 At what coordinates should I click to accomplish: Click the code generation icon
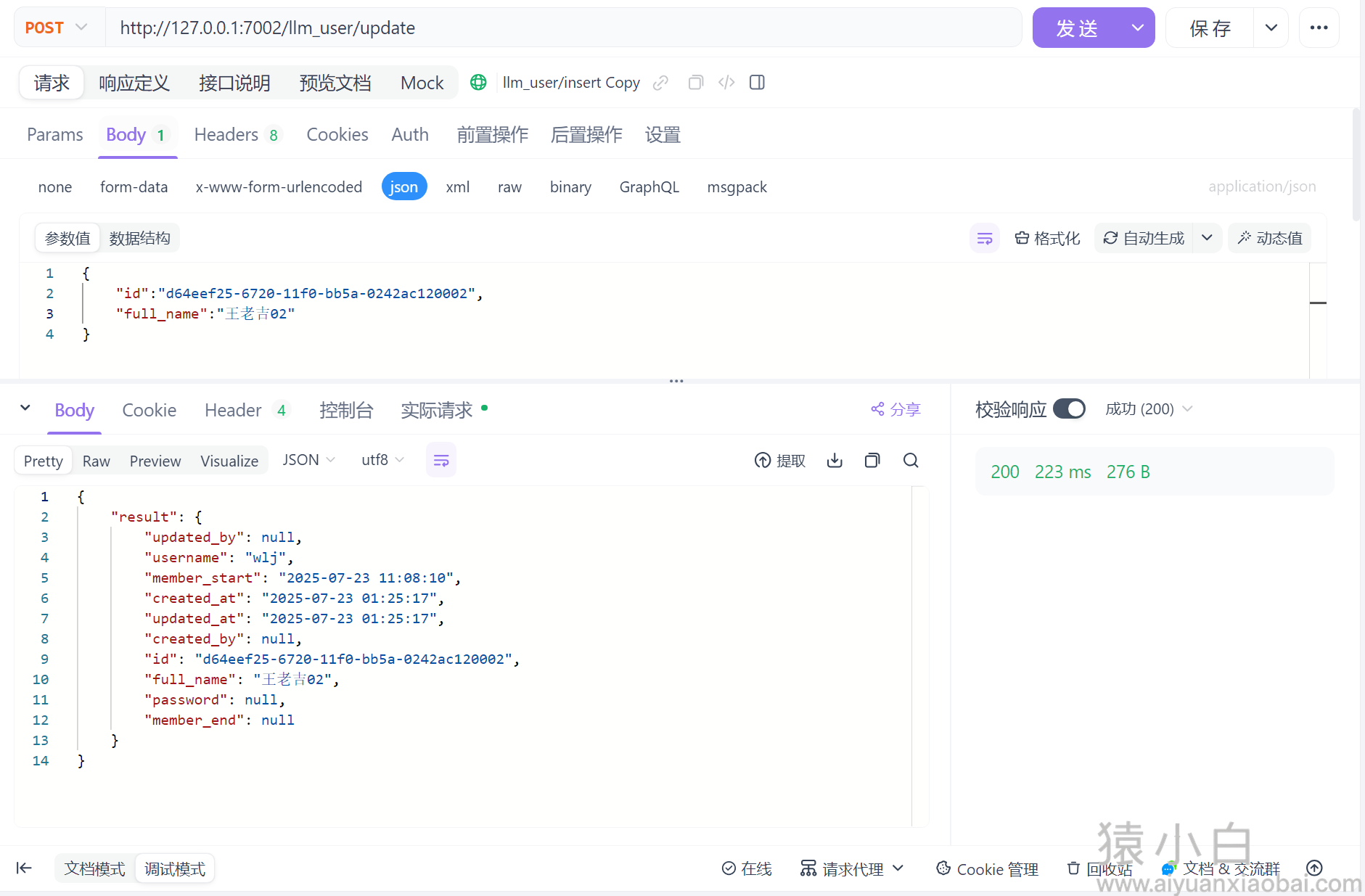tap(726, 83)
